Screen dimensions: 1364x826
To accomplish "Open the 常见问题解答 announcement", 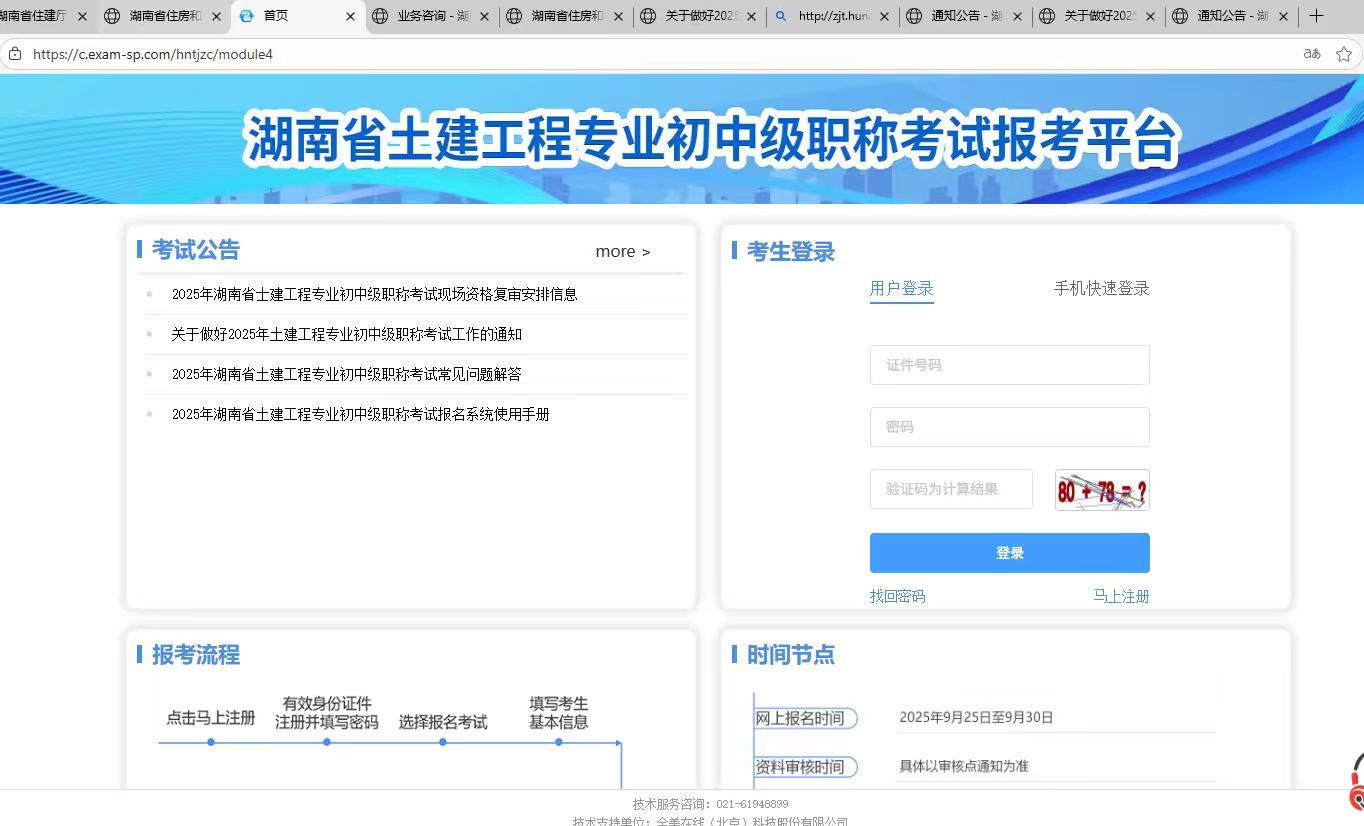I will pyautogui.click(x=346, y=374).
